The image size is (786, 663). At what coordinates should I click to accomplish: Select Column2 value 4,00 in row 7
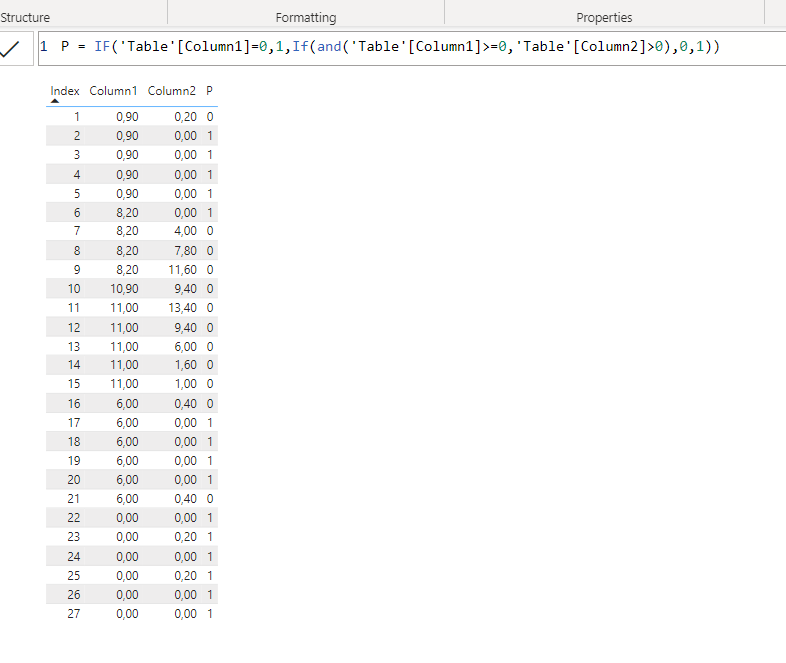click(185, 231)
